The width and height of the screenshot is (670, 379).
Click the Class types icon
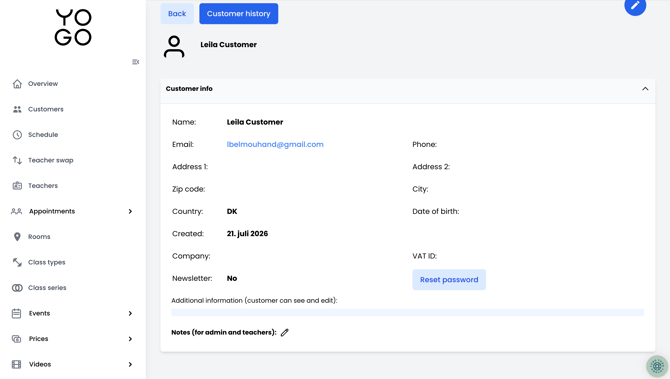(x=17, y=262)
